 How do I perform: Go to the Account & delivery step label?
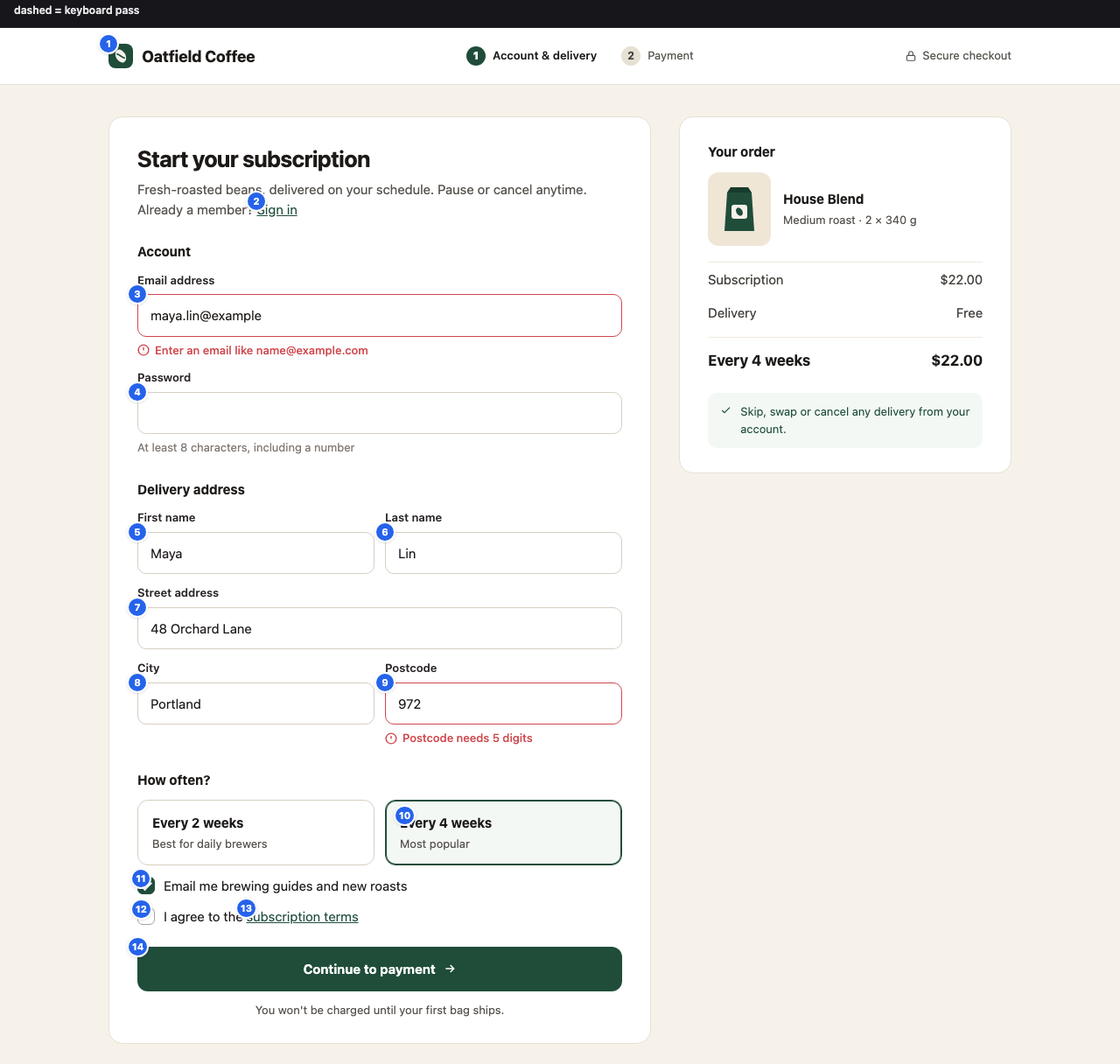click(x=544, y=56)
